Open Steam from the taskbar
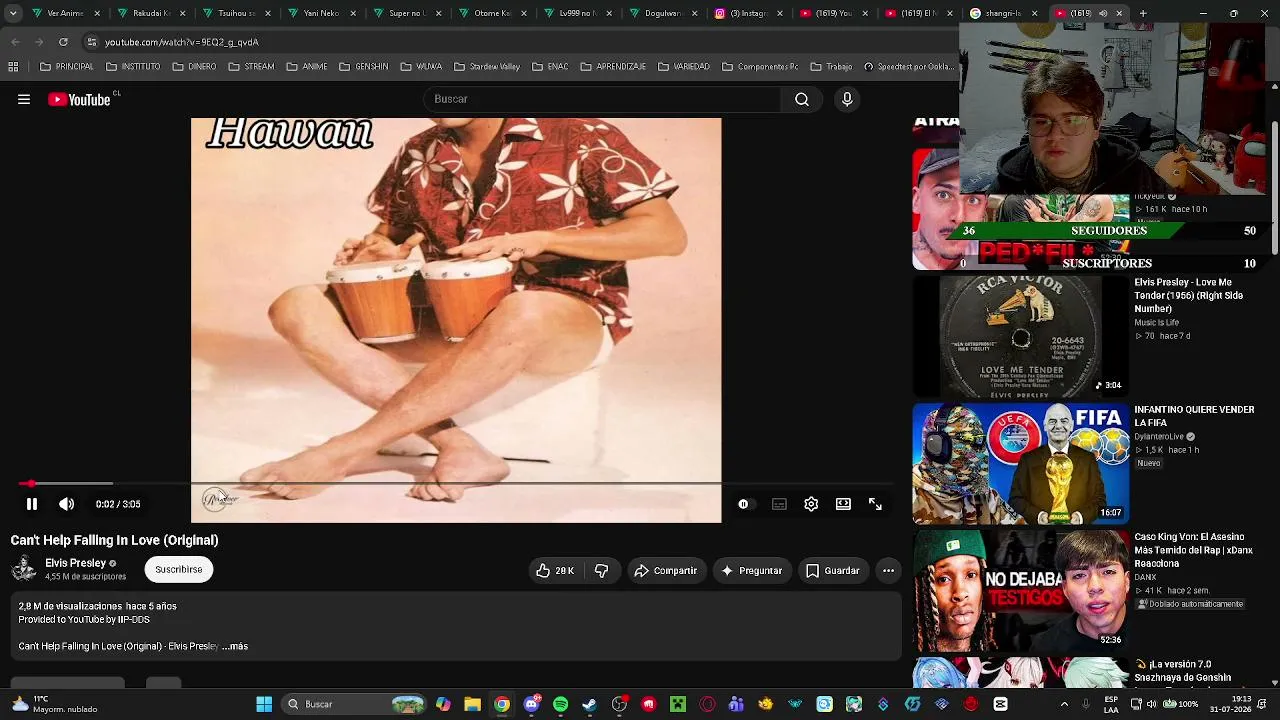This screenshot has width=1280, height=720. (x=590, y=704)
